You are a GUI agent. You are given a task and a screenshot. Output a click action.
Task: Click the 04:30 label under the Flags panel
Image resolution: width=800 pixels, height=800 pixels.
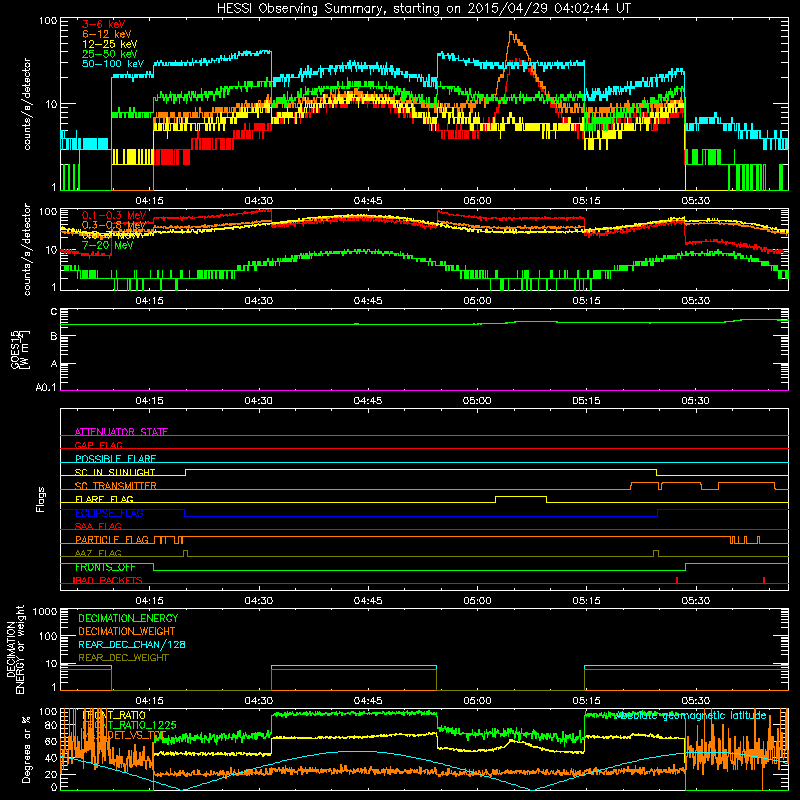[x=259, y=601]
